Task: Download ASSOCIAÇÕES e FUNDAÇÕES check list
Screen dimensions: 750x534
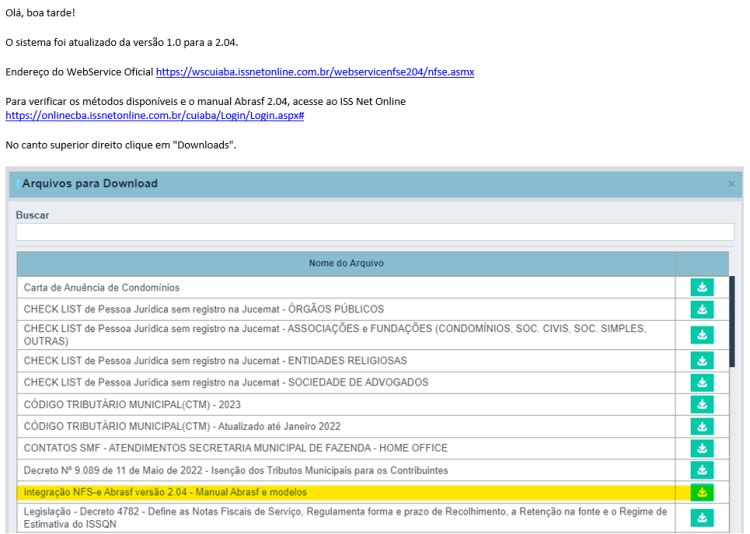Action: (702, 335)
